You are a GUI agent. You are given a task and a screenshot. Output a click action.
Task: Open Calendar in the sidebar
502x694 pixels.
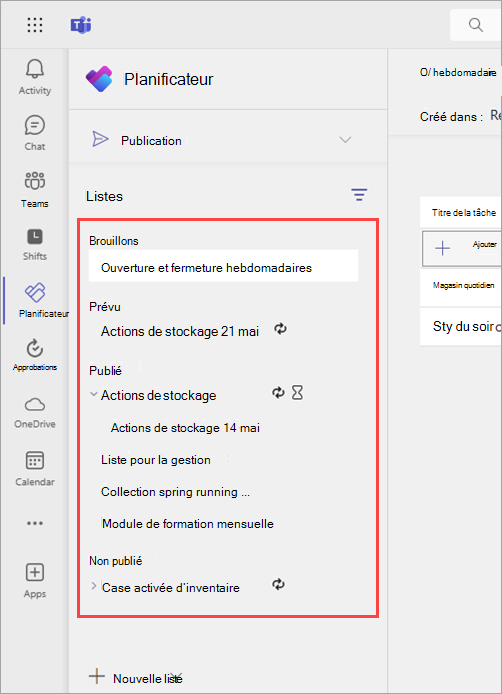[35, 469]
